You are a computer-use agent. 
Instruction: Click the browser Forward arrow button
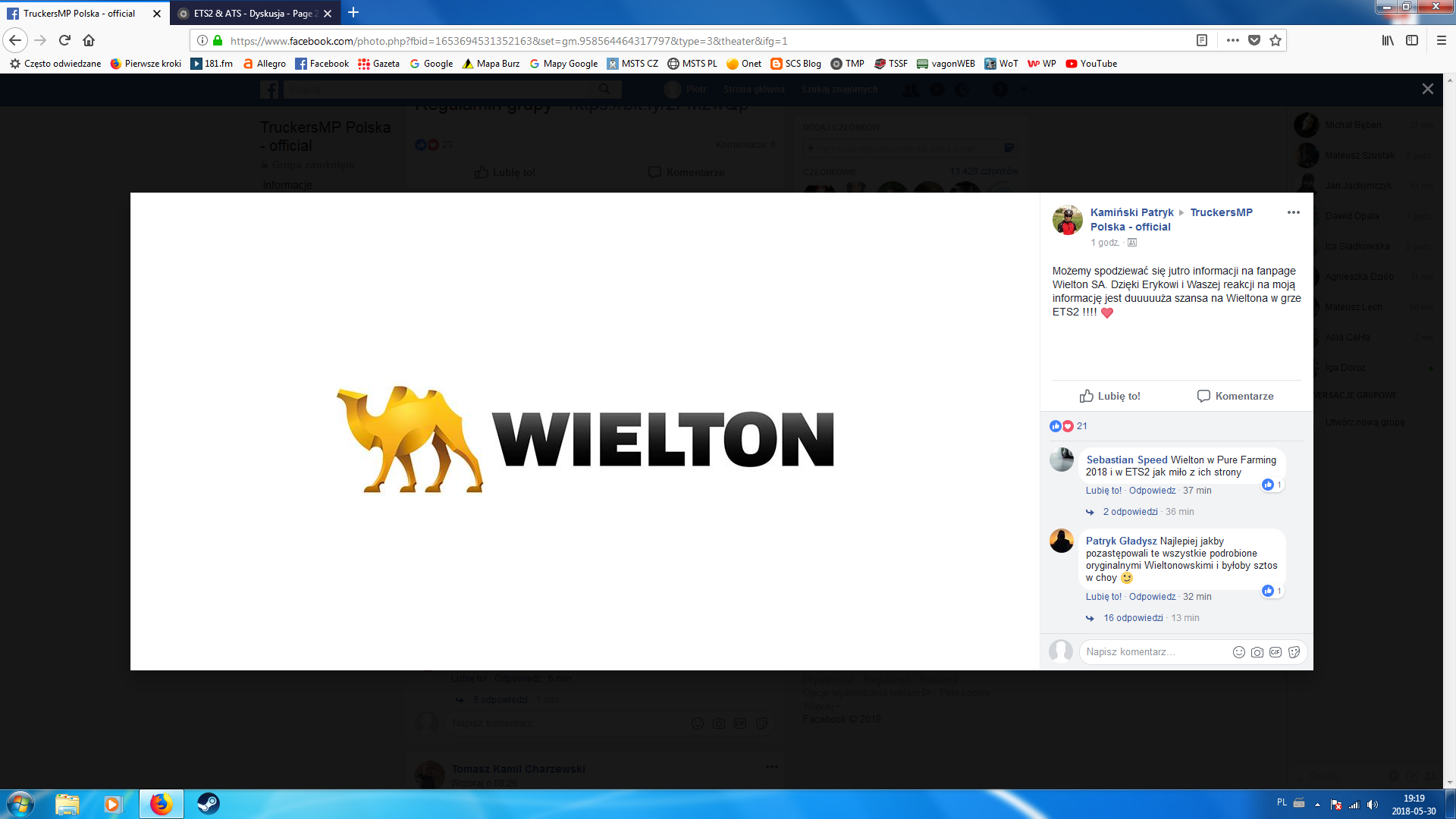[x=41, y=40]
